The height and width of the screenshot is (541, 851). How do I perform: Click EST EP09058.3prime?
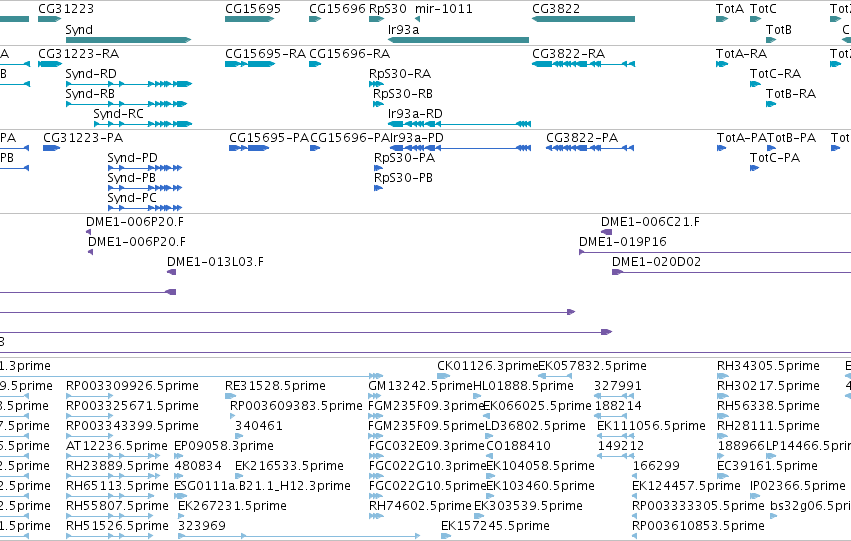(x=224, y=446)
